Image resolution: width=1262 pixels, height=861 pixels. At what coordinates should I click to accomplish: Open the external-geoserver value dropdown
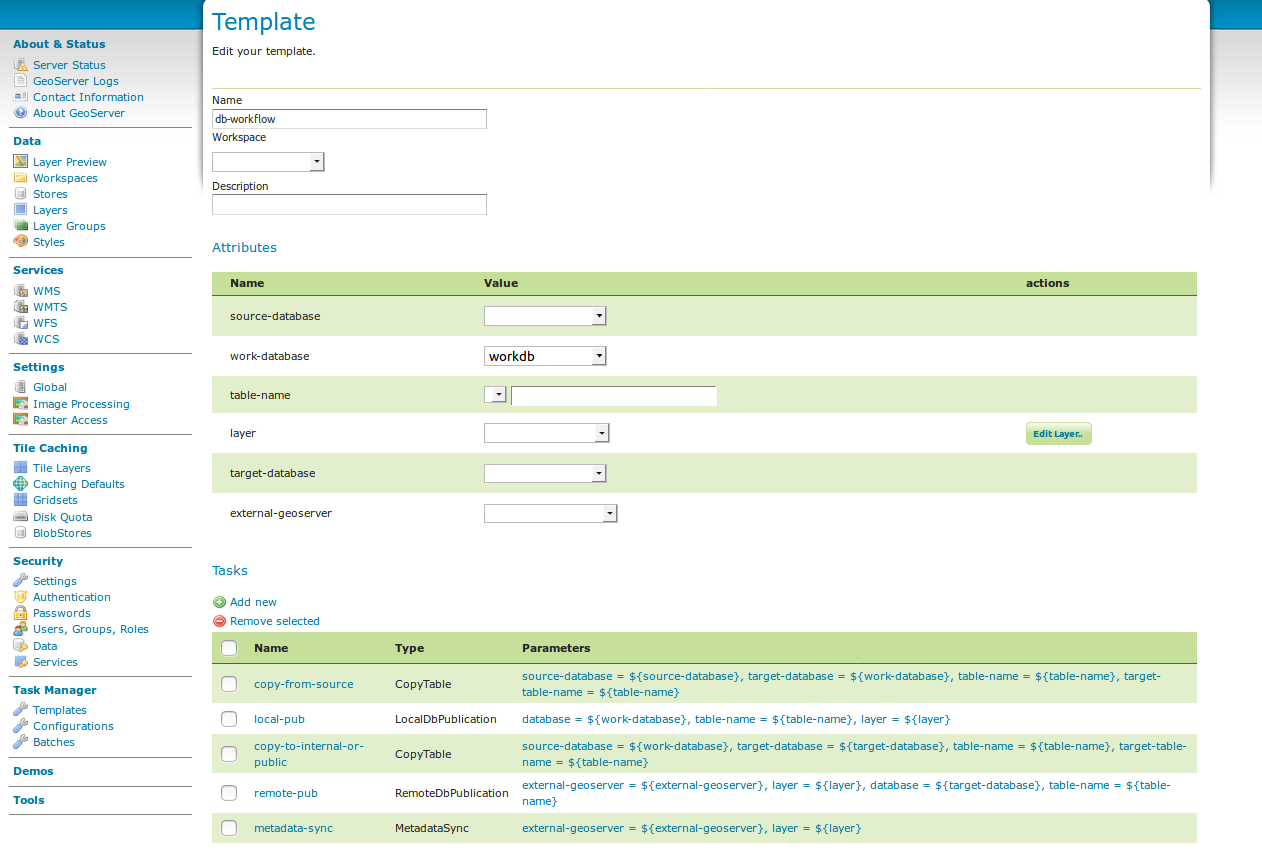click(x=550, y=514)
